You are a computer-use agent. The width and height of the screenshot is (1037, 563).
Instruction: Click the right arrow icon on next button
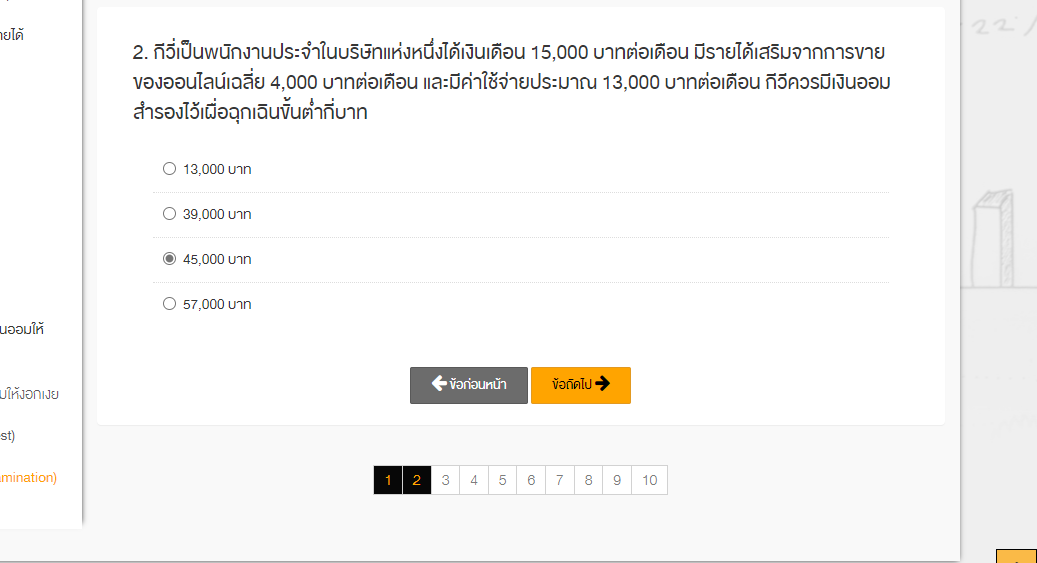pyautogui.click(x=602, y=383)
